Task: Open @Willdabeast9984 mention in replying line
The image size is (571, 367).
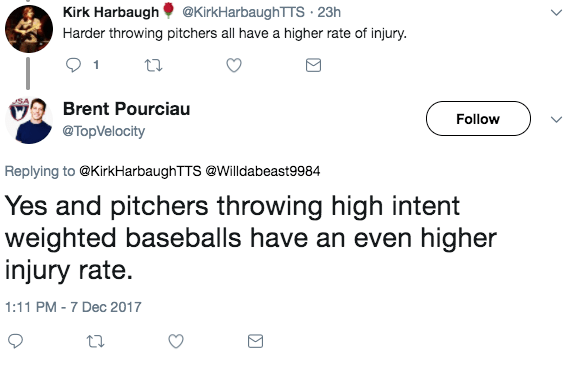Action: 263,171
